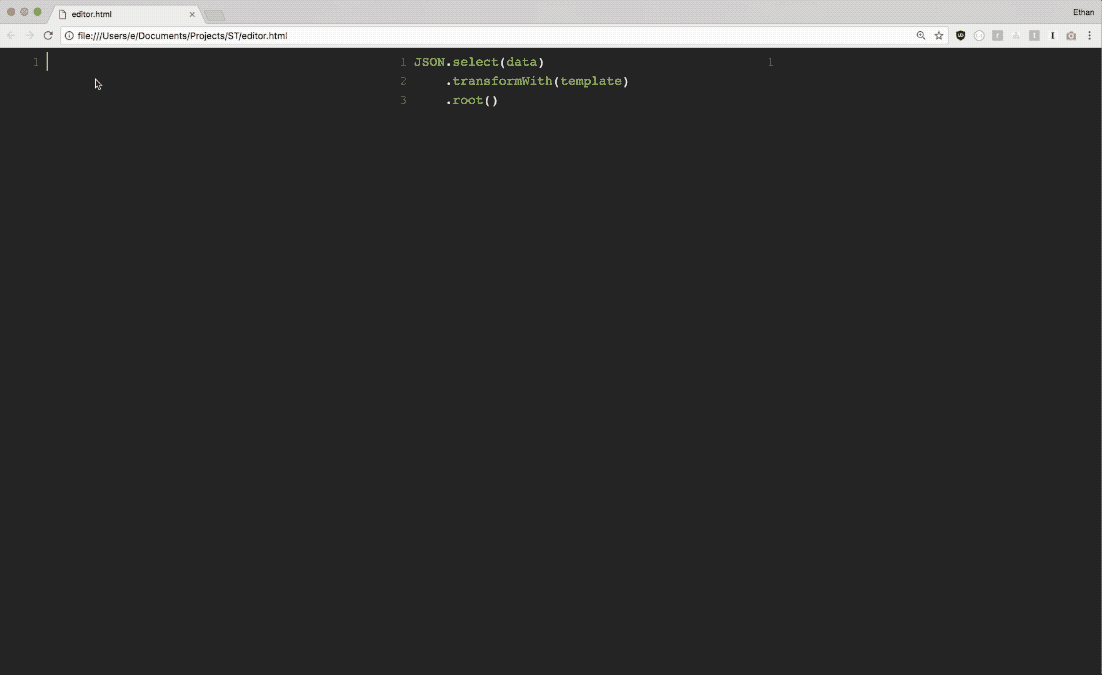1102x675 pixels.
Task: Click line number 3 in middle gutter
Action: point(403,100)
